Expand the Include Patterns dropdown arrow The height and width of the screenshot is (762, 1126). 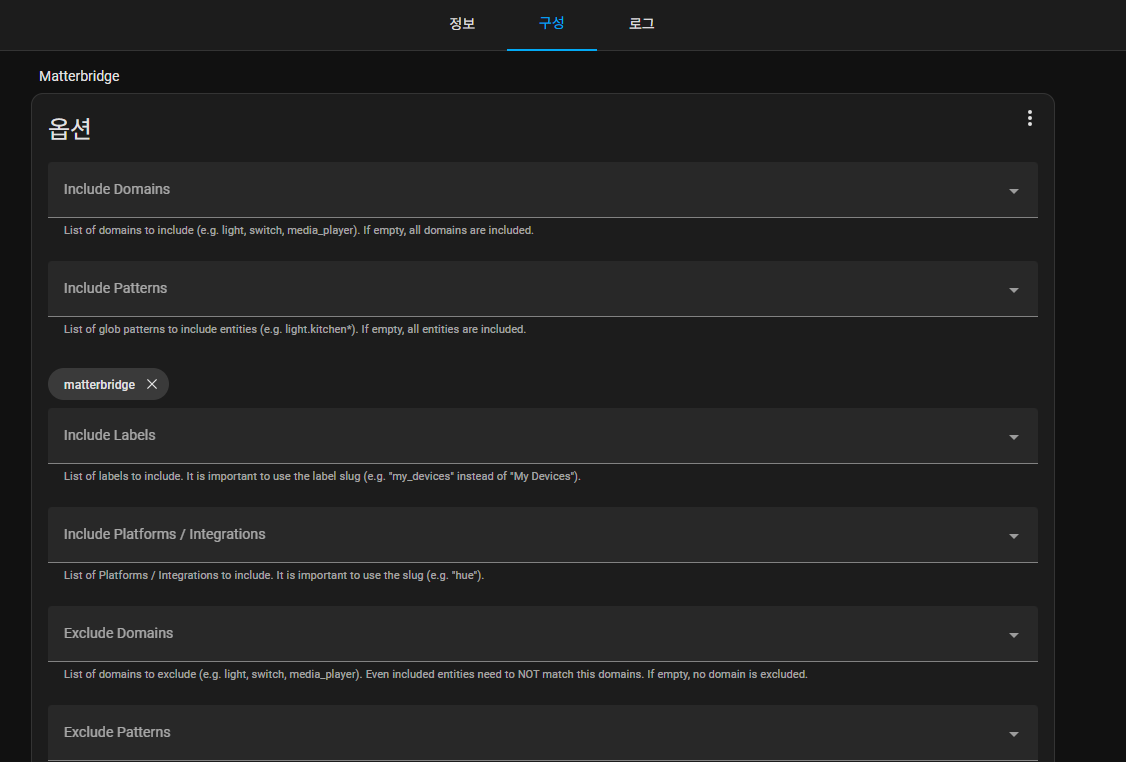(1013, 290)
